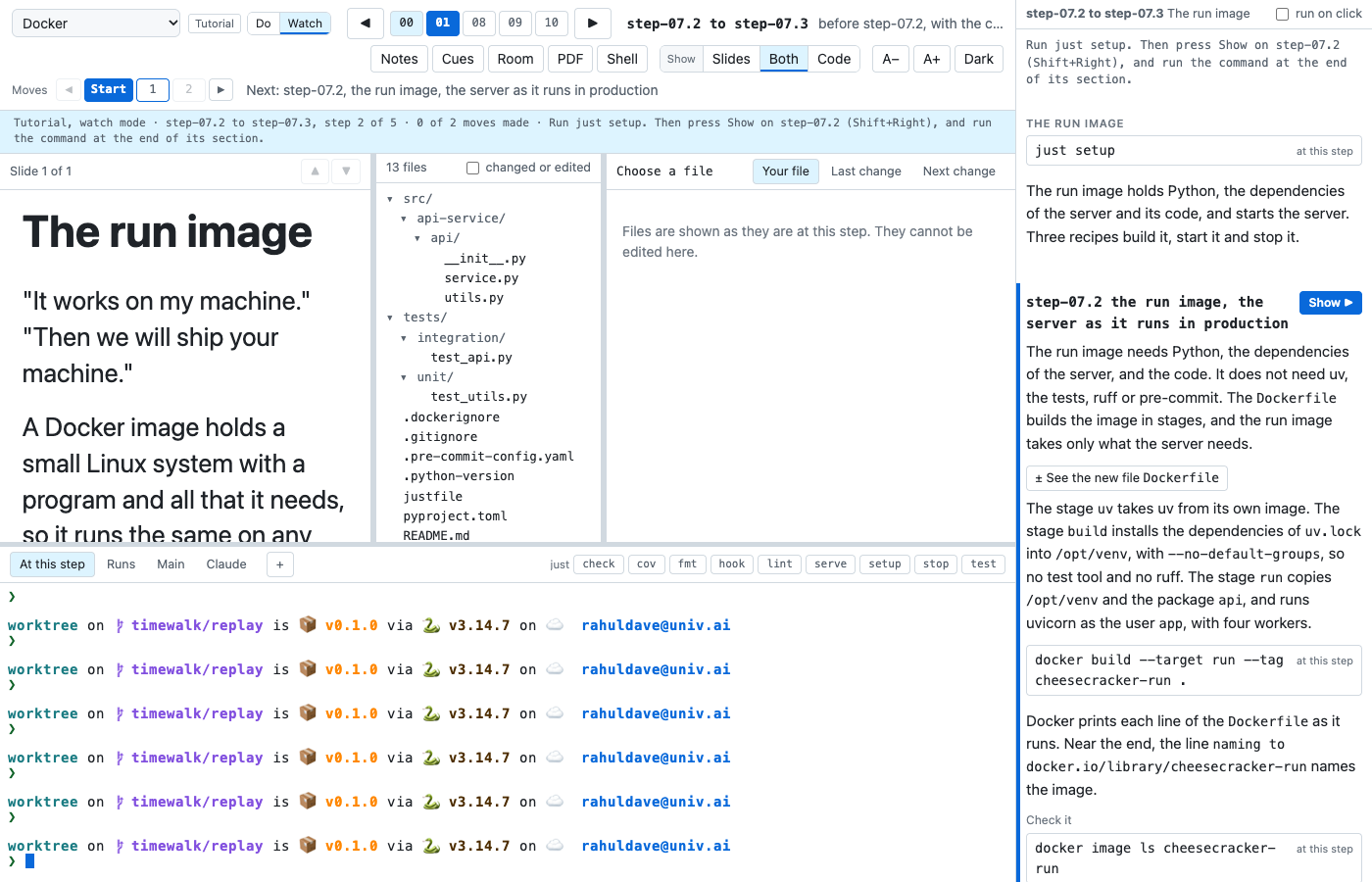Screen dimensions: 1372x882
Task: Click See the new file Dockerfile
Action: pyautogui.click(x=1127, y=478)
